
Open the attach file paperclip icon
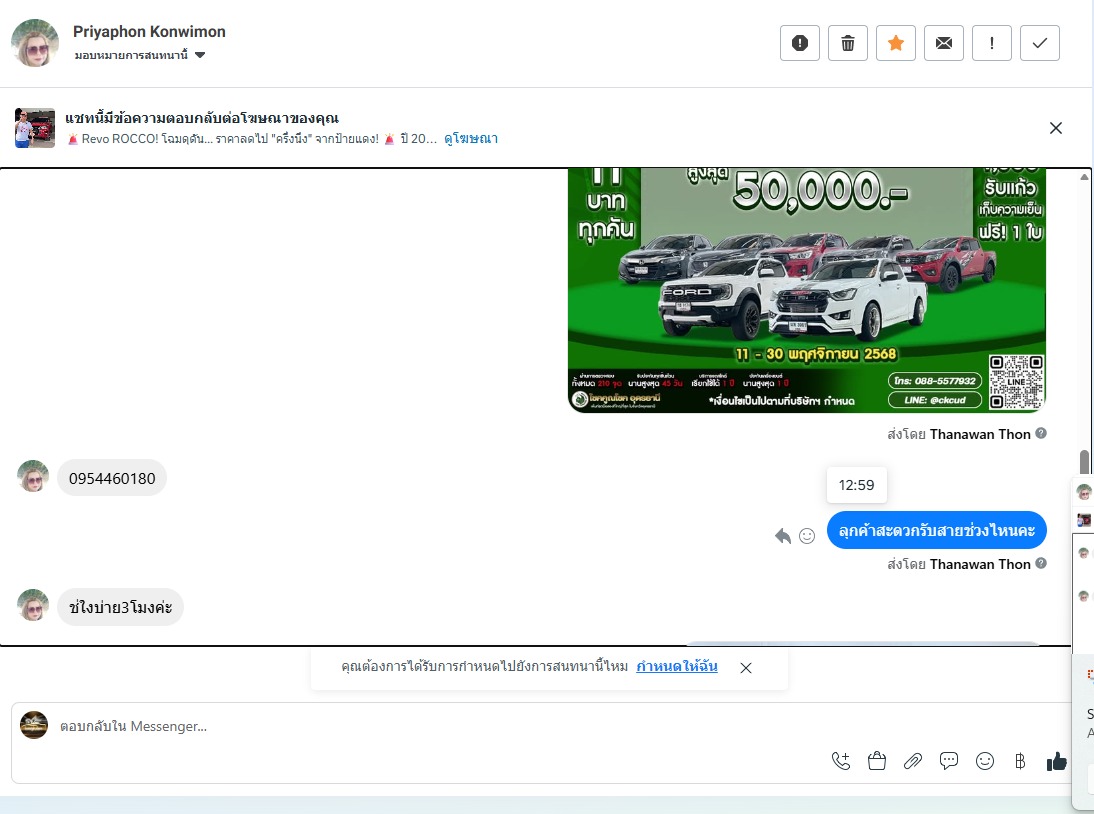point(912,762)
